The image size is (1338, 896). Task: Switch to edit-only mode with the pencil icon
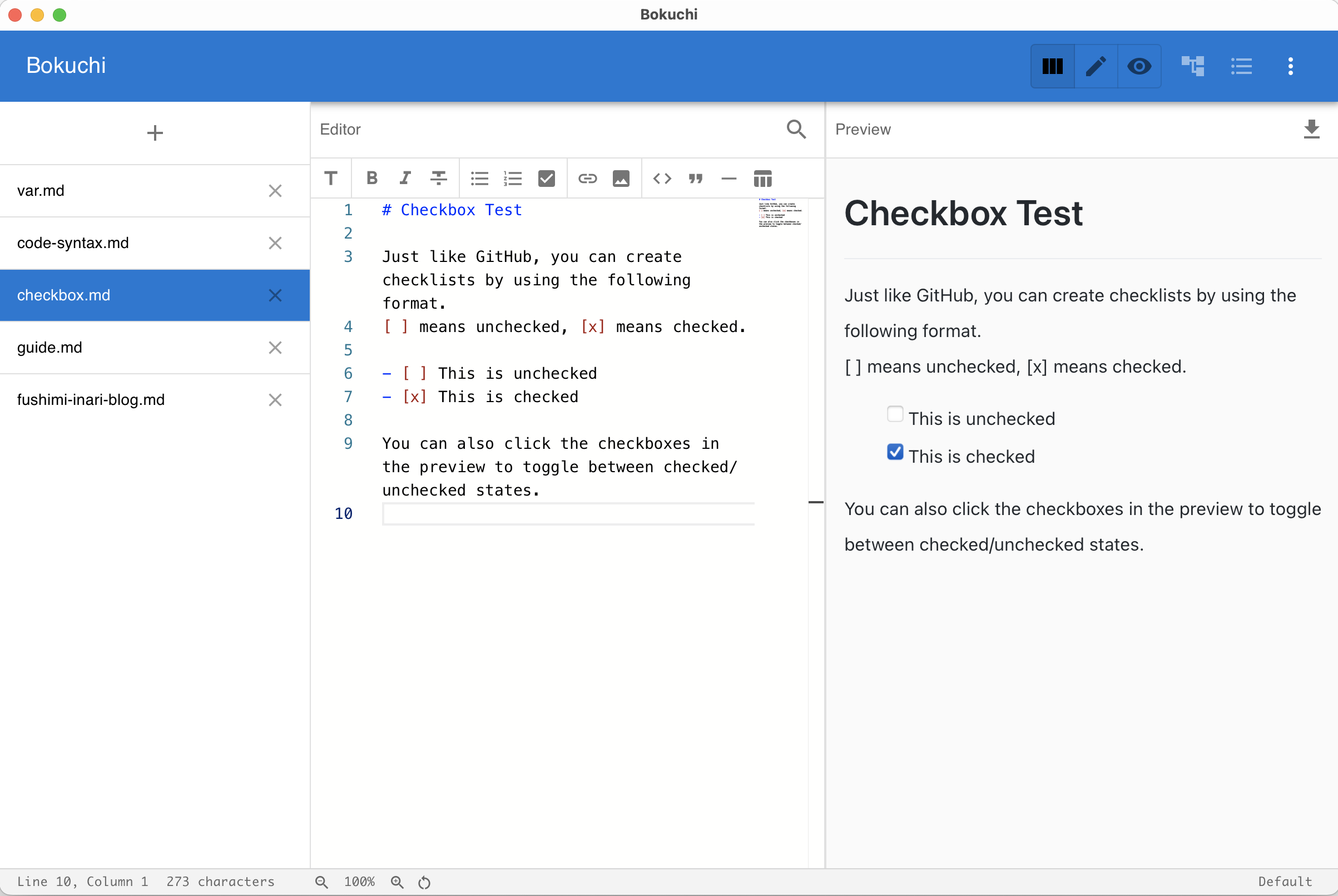[x=1095, y=66]
